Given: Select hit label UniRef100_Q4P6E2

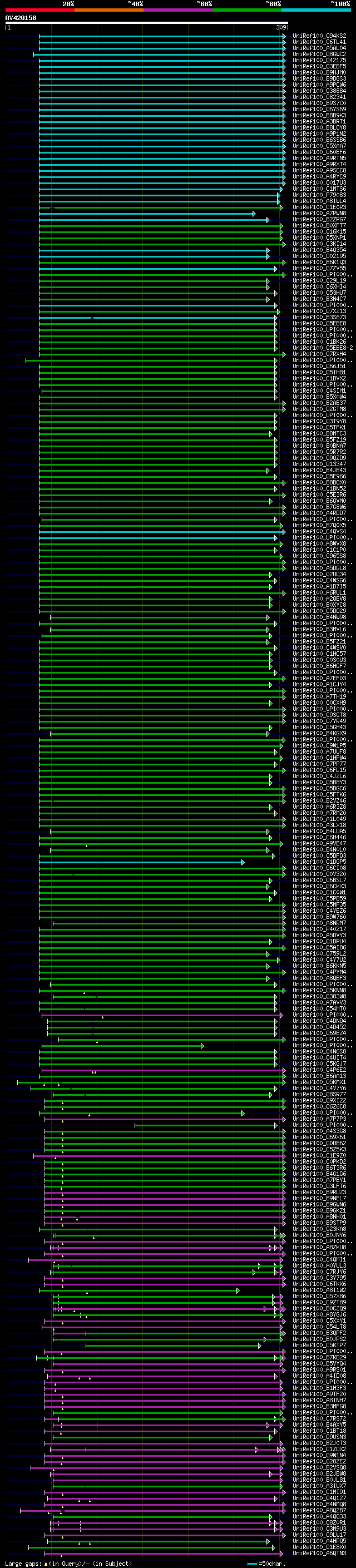Looking at the screenshot, I should [x=319, y=1070].
